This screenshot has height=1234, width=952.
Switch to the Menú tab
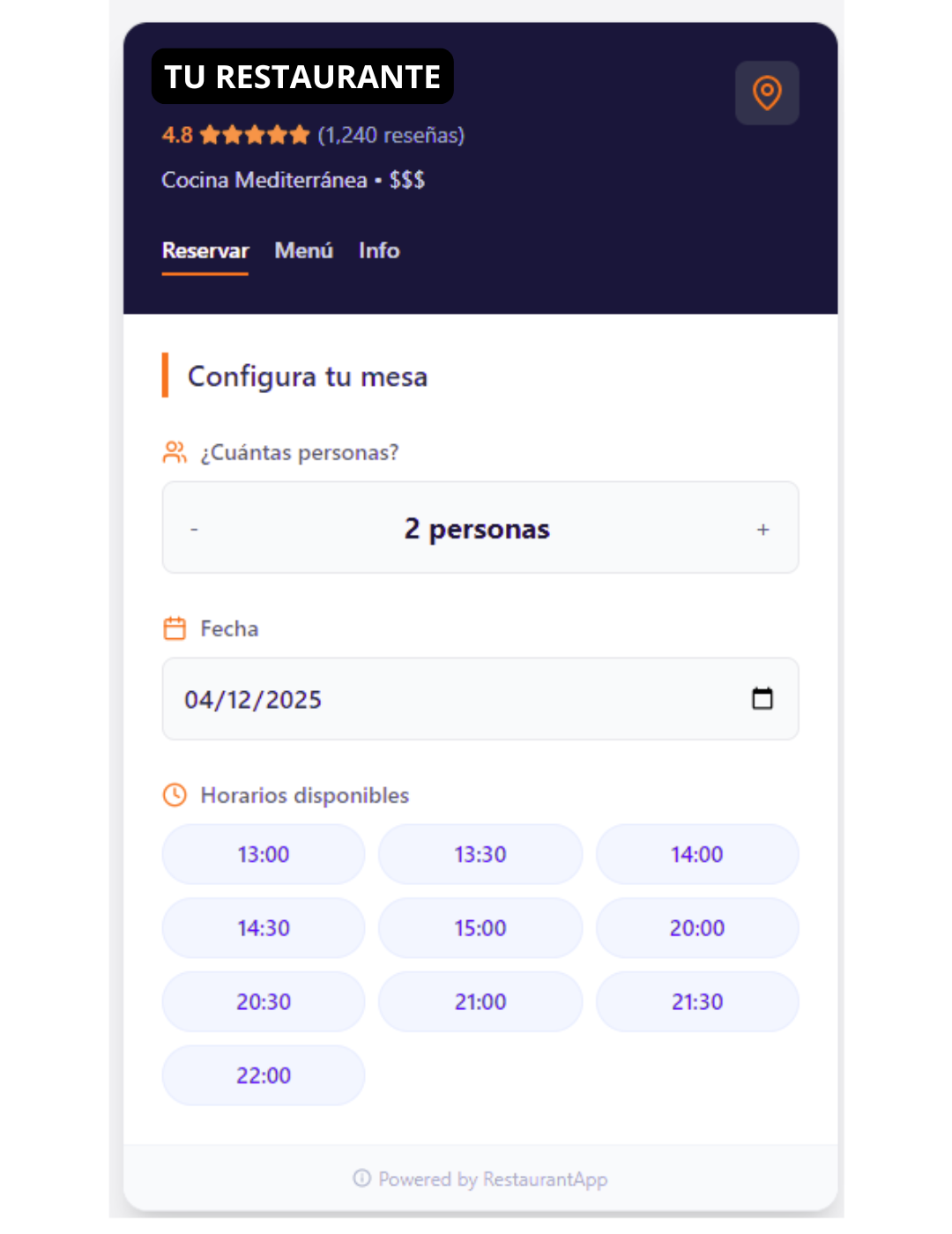point(304,251)
